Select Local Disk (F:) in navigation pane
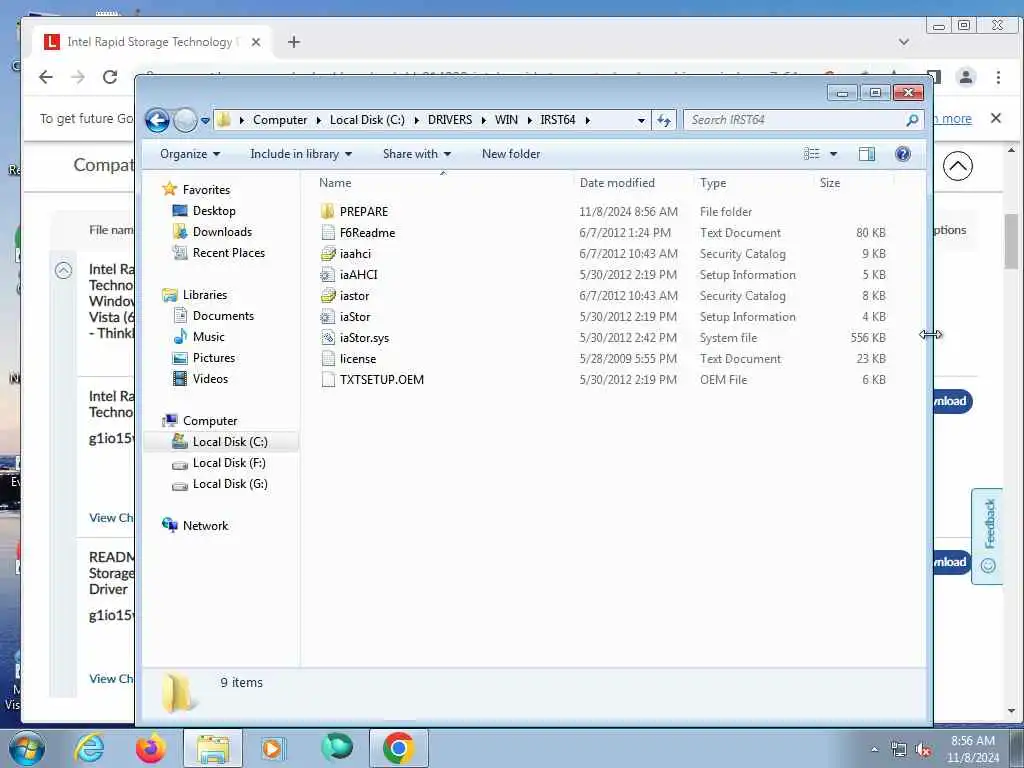 (229, 463)
